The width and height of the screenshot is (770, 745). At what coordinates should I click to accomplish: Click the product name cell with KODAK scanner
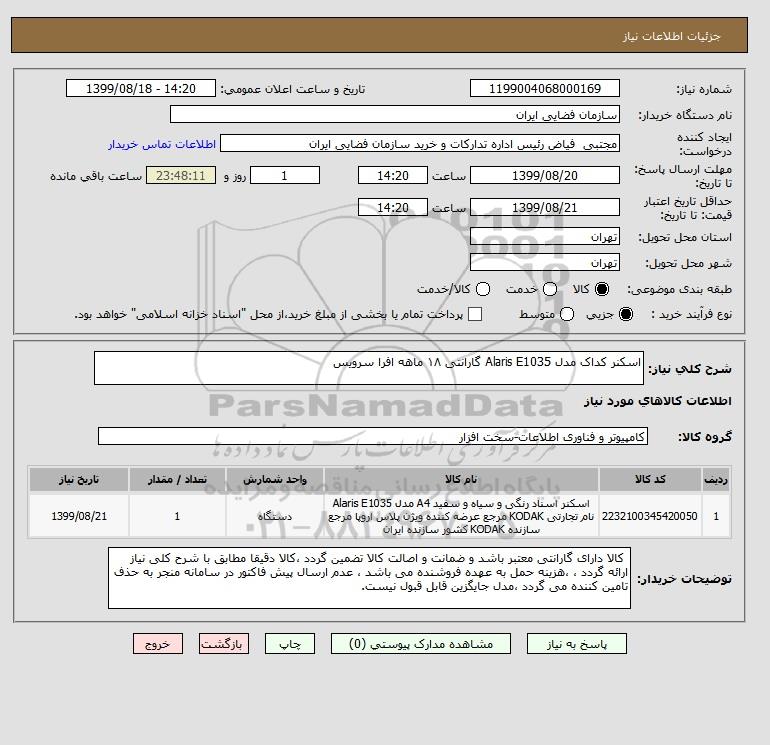coord(461,516)
